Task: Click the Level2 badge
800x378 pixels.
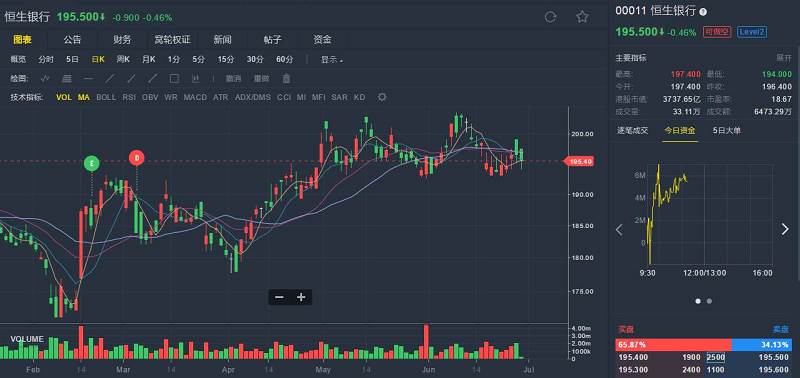Action: coord(751,32)
